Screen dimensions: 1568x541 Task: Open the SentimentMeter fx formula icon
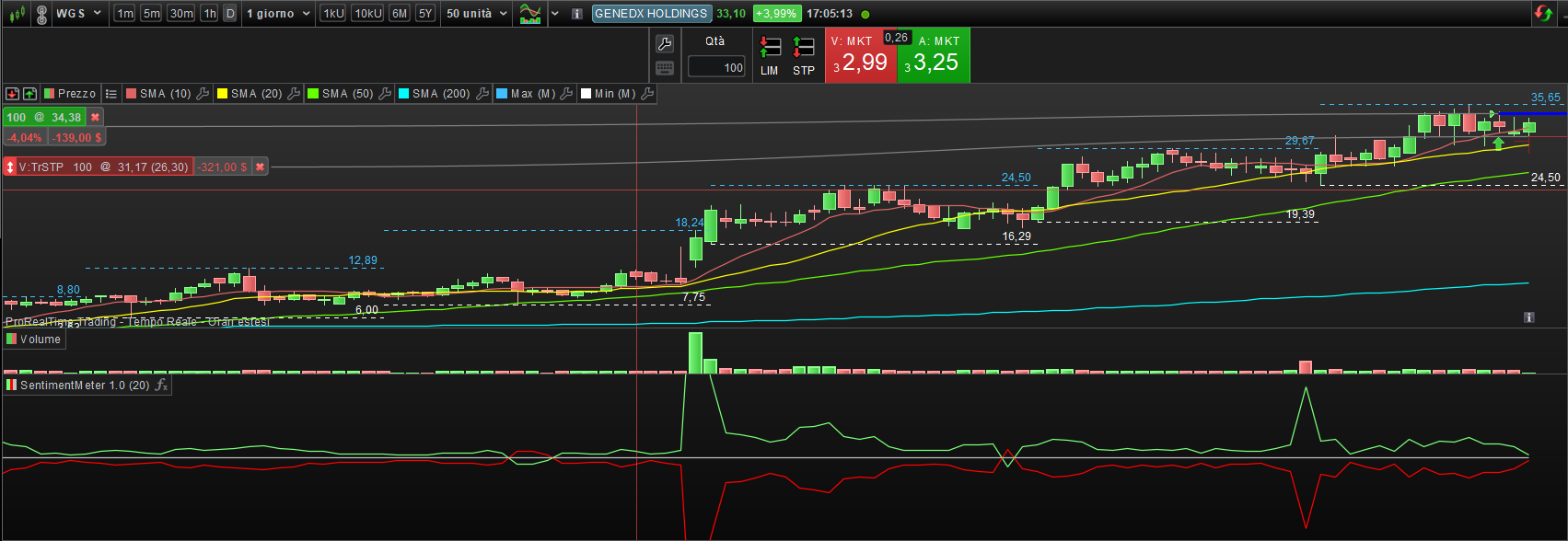[162, 386]
